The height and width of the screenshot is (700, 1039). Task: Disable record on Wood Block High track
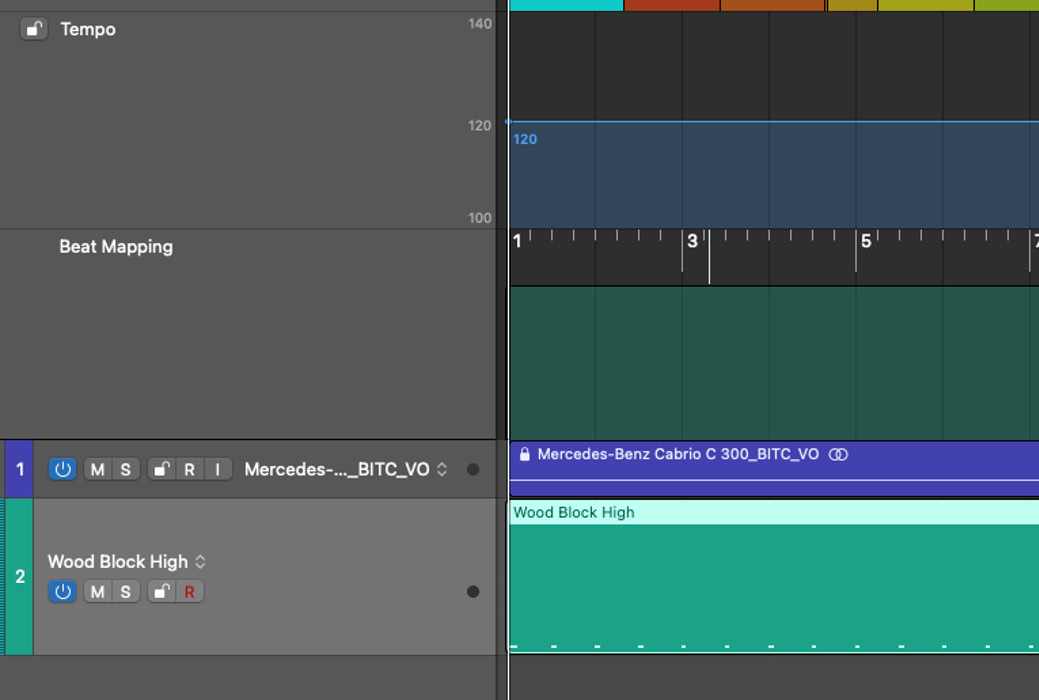(x=190, y=591)
